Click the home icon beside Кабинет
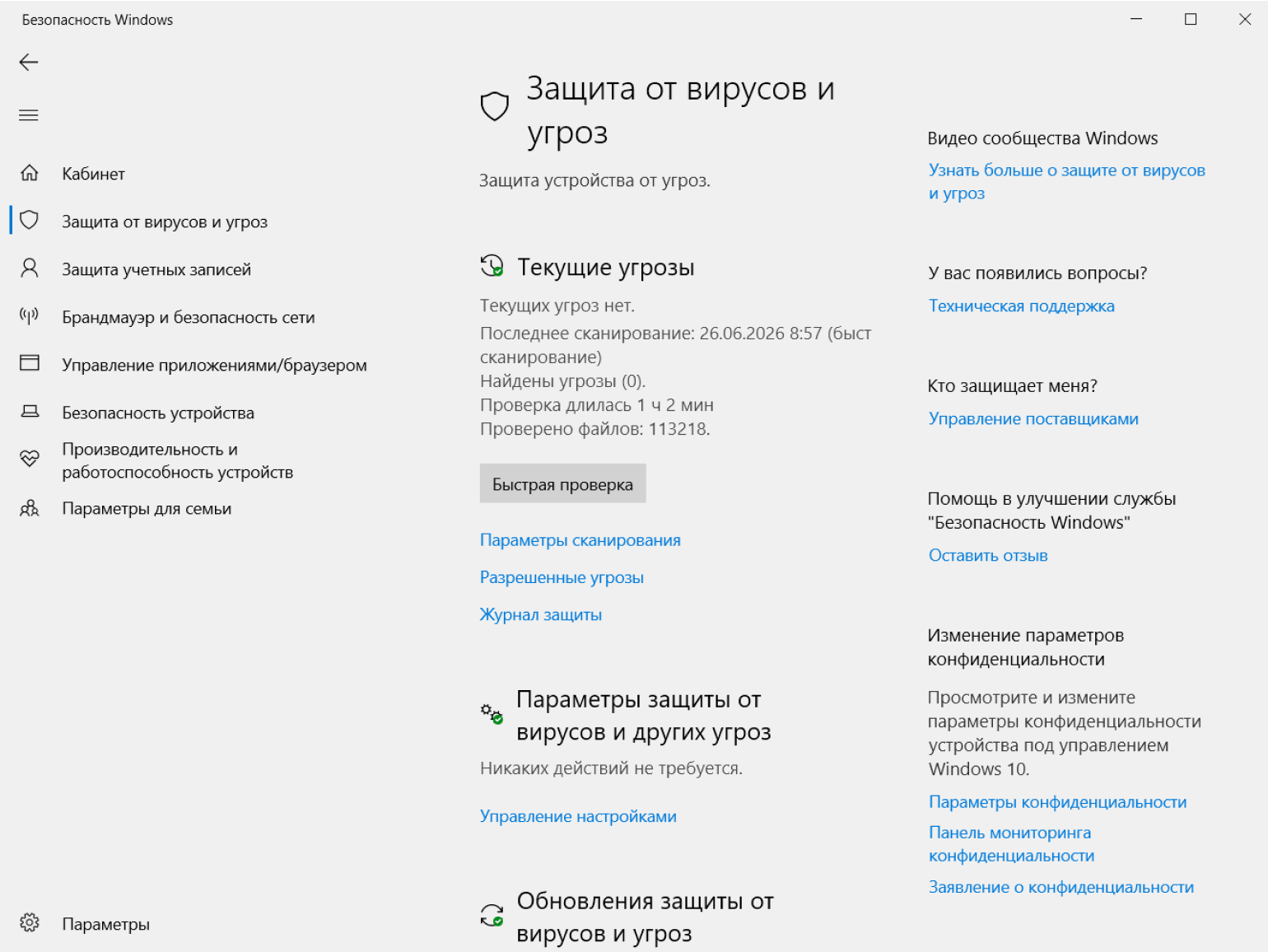This screenshot has width=1268, height=952. click(x=30, y=173)
